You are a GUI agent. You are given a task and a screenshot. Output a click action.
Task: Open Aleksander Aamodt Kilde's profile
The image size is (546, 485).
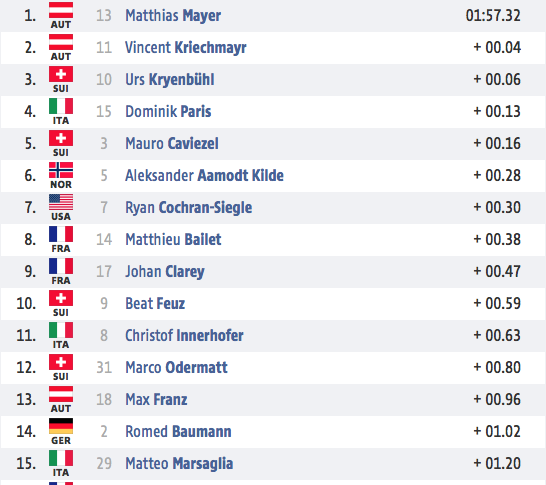point(204,175)
